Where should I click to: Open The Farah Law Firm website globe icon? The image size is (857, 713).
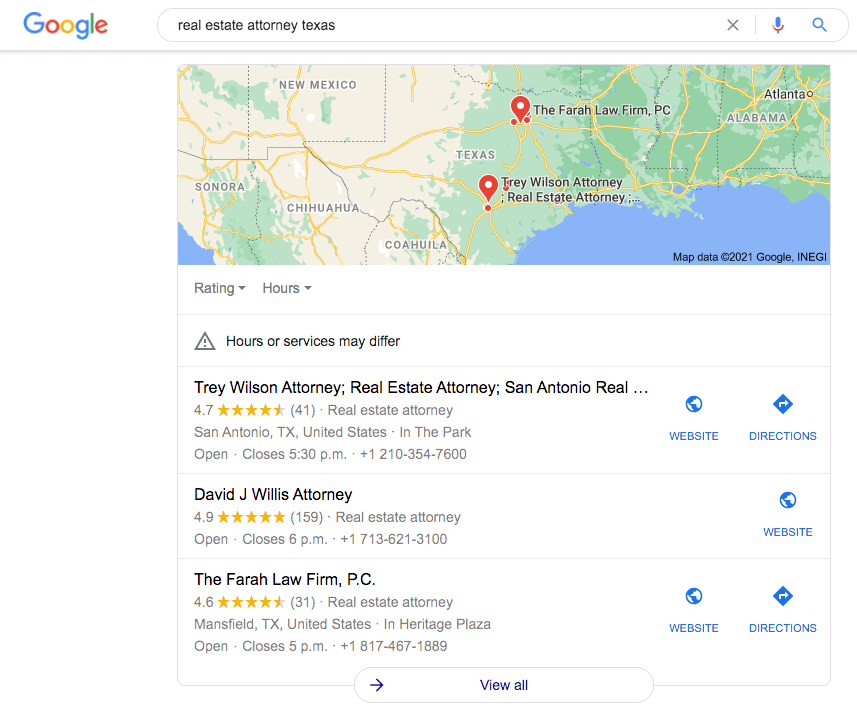tap(694, 596)
